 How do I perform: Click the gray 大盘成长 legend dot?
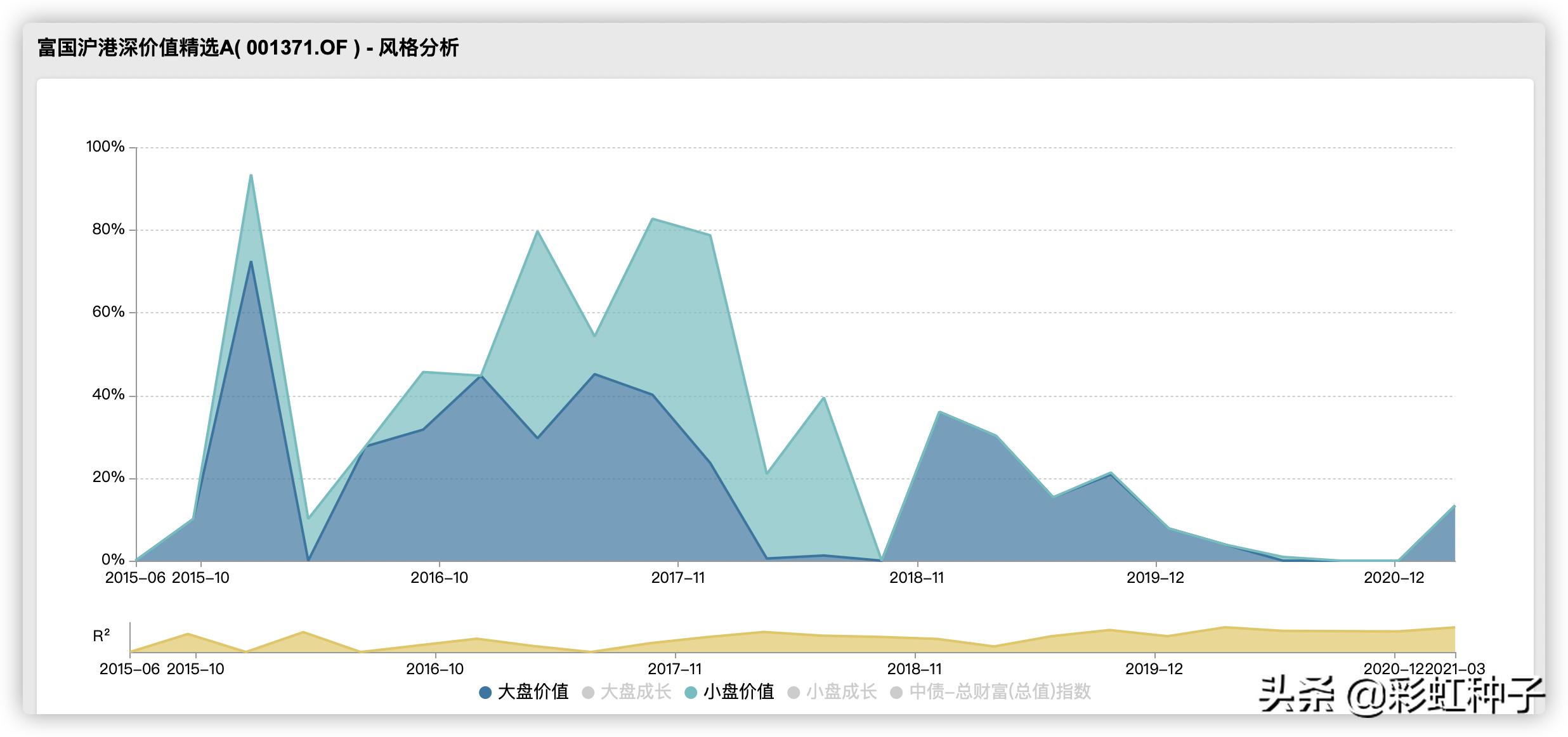point(588,693)
